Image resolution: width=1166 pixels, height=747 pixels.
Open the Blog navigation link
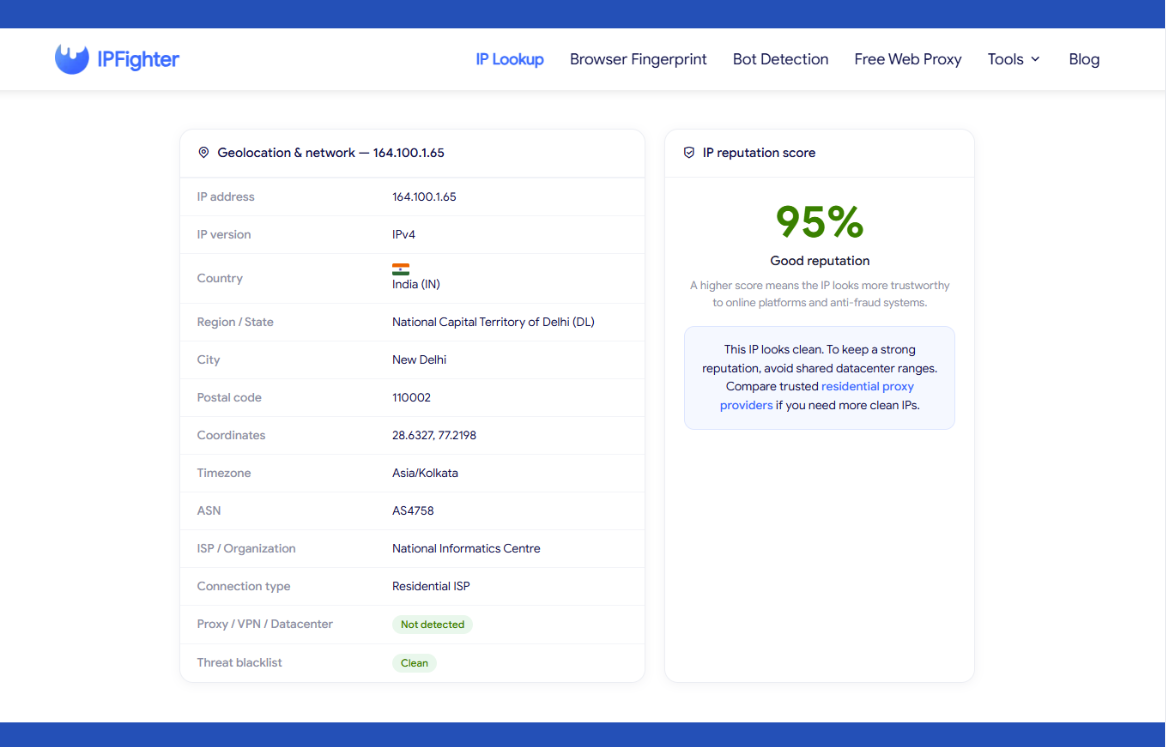1083,59
